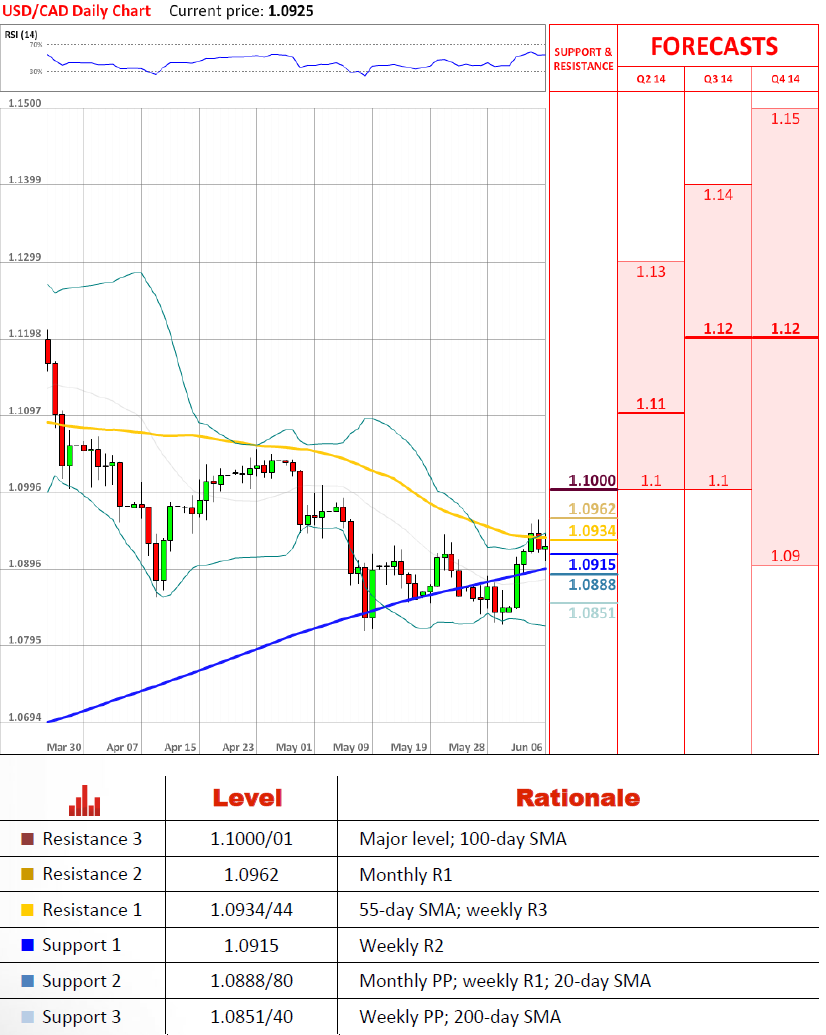Screen dimensions: 826x1035
Task: Click the Support 3 light-blue color swatch
Action: (27, 1017)
